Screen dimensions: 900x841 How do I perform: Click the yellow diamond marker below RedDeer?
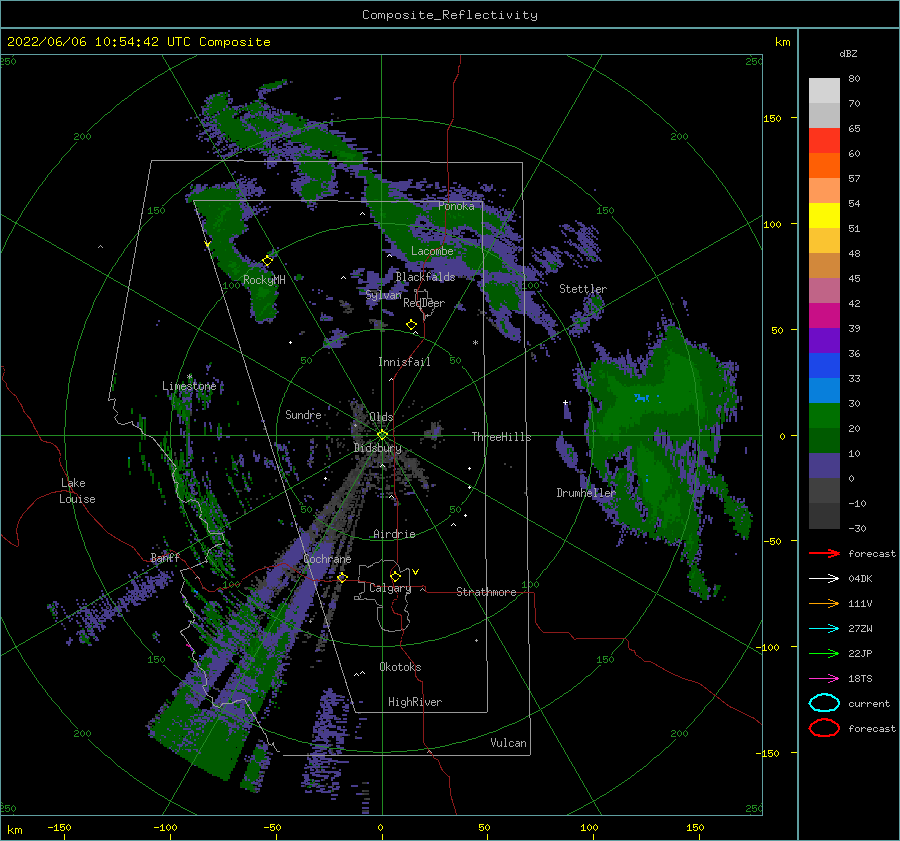tap(412, 325)
